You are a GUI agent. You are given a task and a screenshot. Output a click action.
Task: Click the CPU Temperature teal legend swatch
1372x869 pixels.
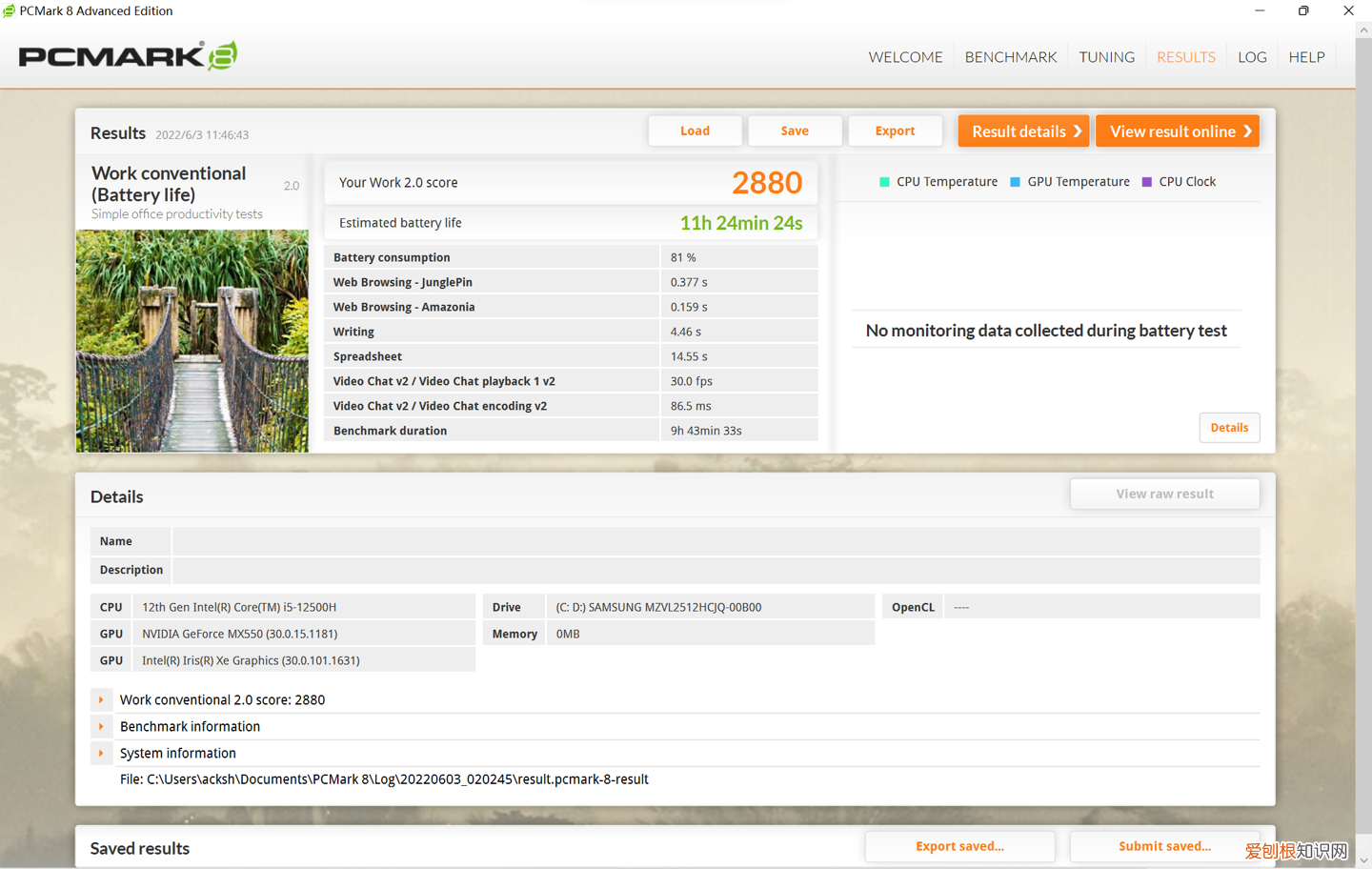click(884, 182)
